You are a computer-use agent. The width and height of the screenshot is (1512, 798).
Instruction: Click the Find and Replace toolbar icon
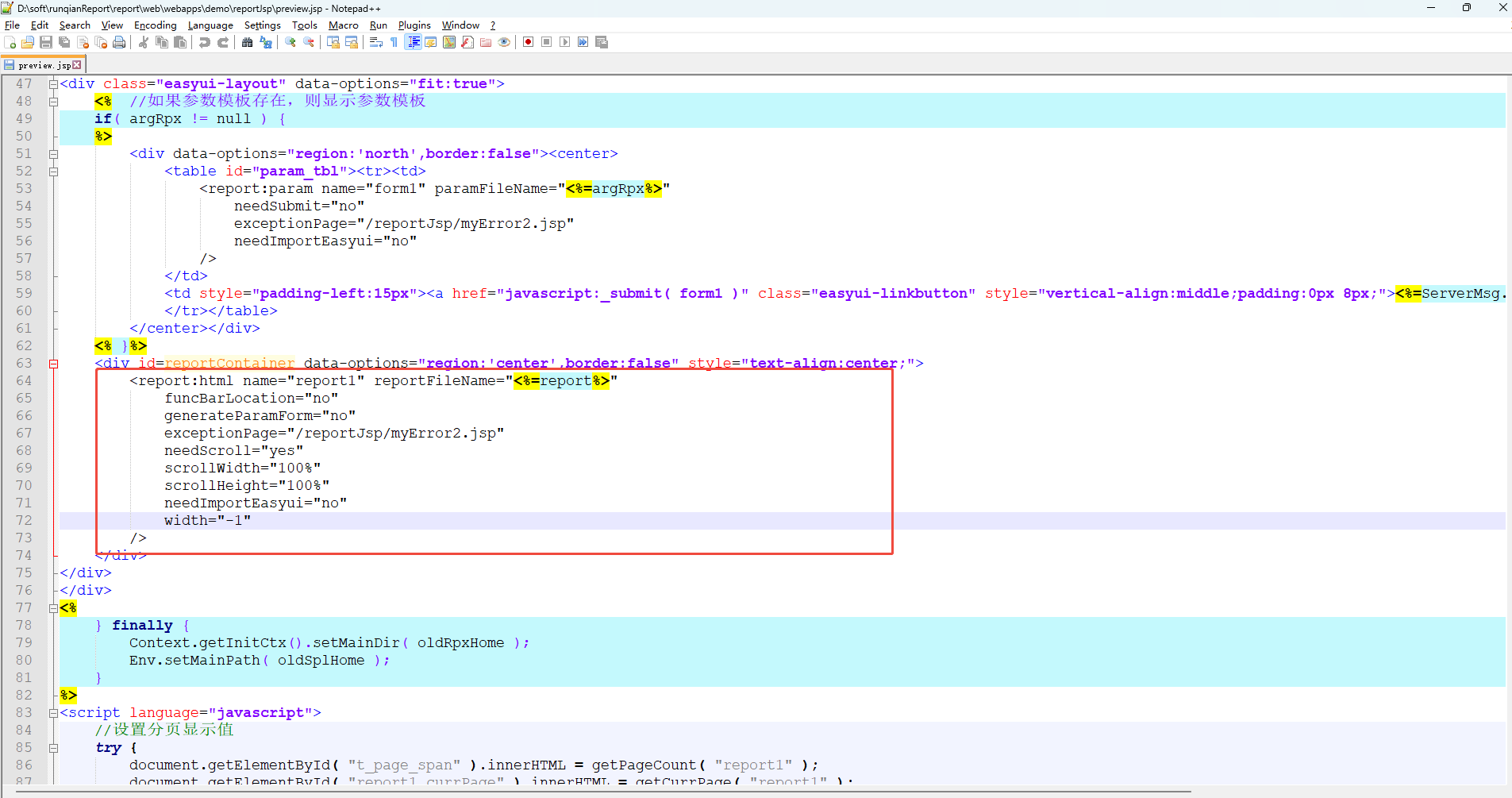266,42
